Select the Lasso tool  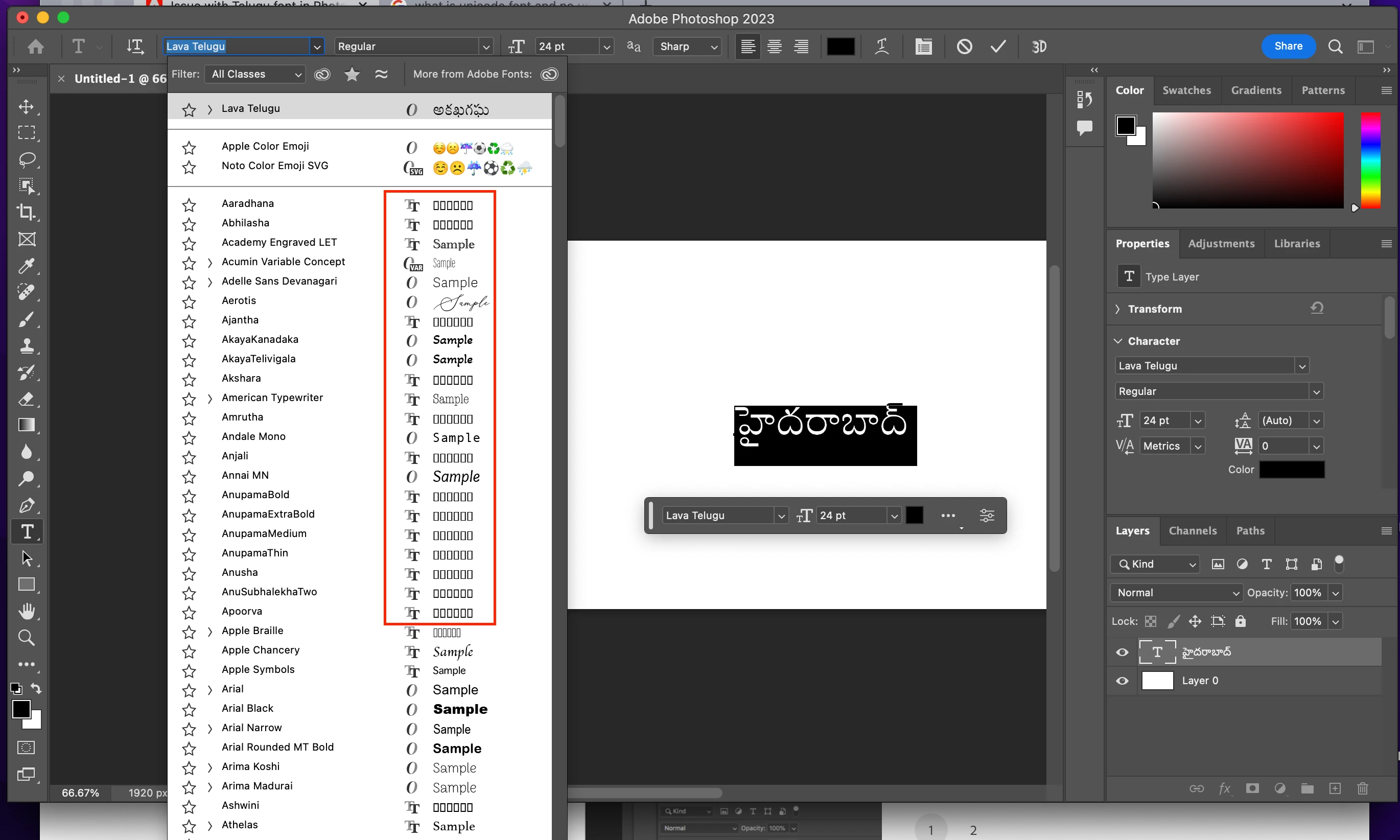26,159
